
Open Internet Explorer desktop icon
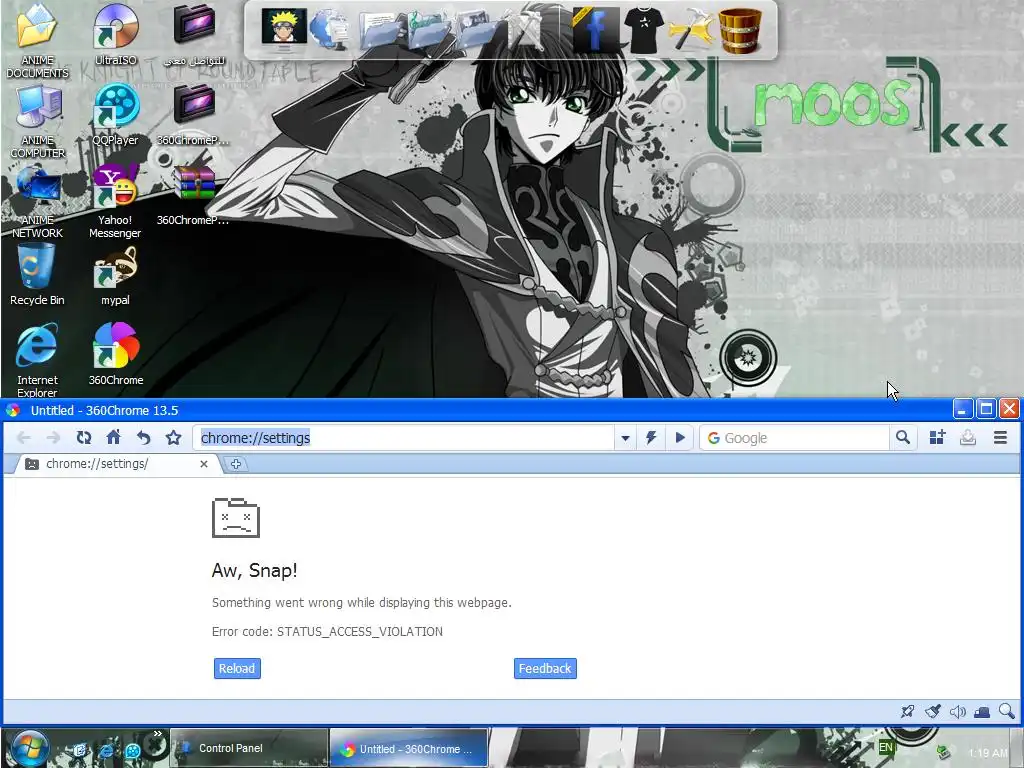coord(37,360)
